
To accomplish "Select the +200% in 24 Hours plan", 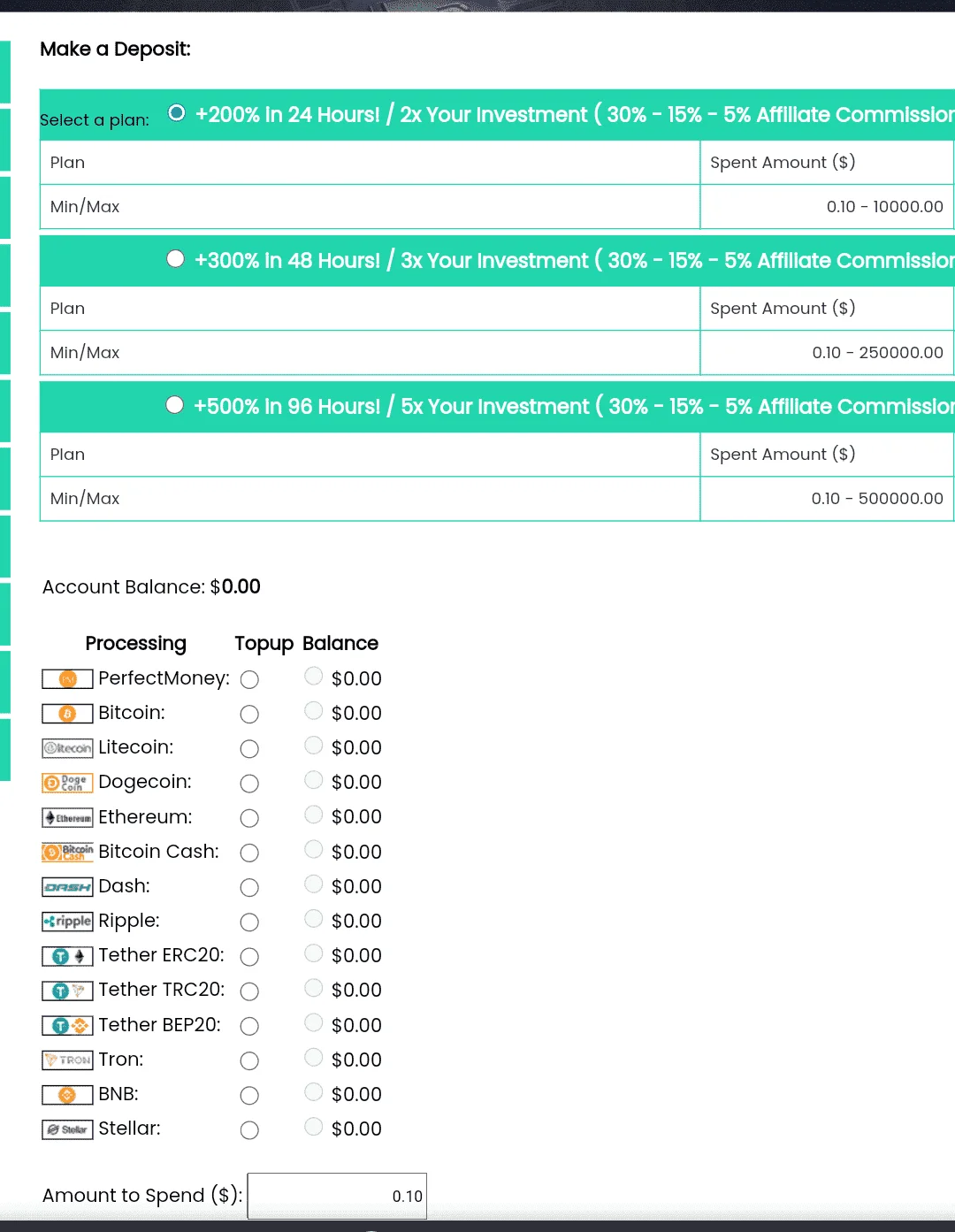I will point(177,112).
